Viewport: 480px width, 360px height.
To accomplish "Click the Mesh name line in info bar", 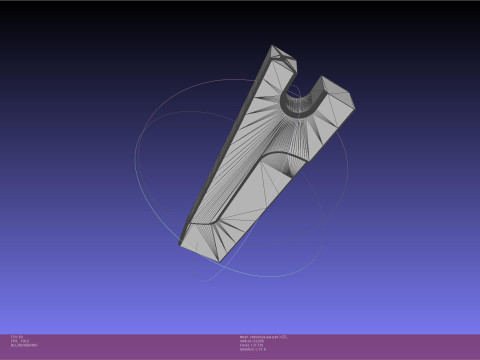I will click(x=263, y=337).
